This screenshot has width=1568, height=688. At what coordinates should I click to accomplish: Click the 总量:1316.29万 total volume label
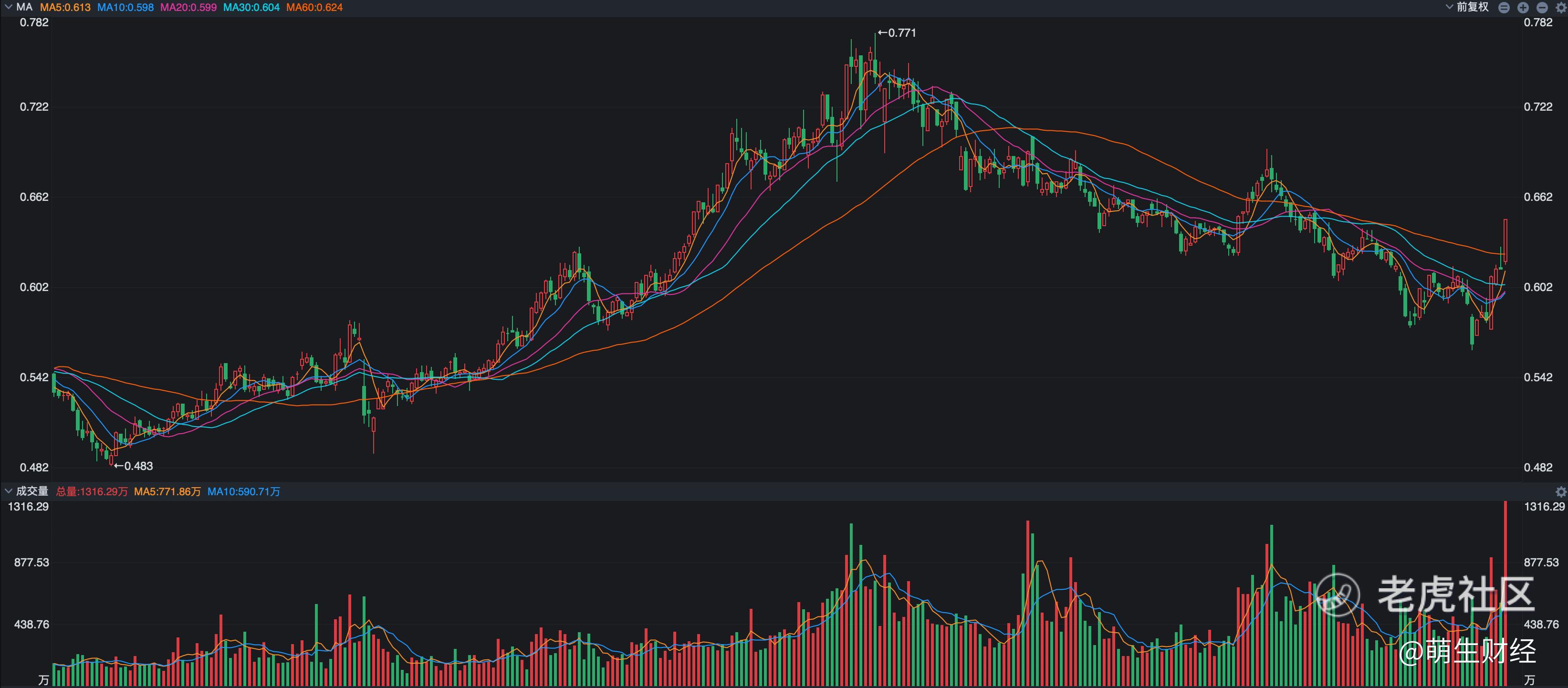(92, 491)
